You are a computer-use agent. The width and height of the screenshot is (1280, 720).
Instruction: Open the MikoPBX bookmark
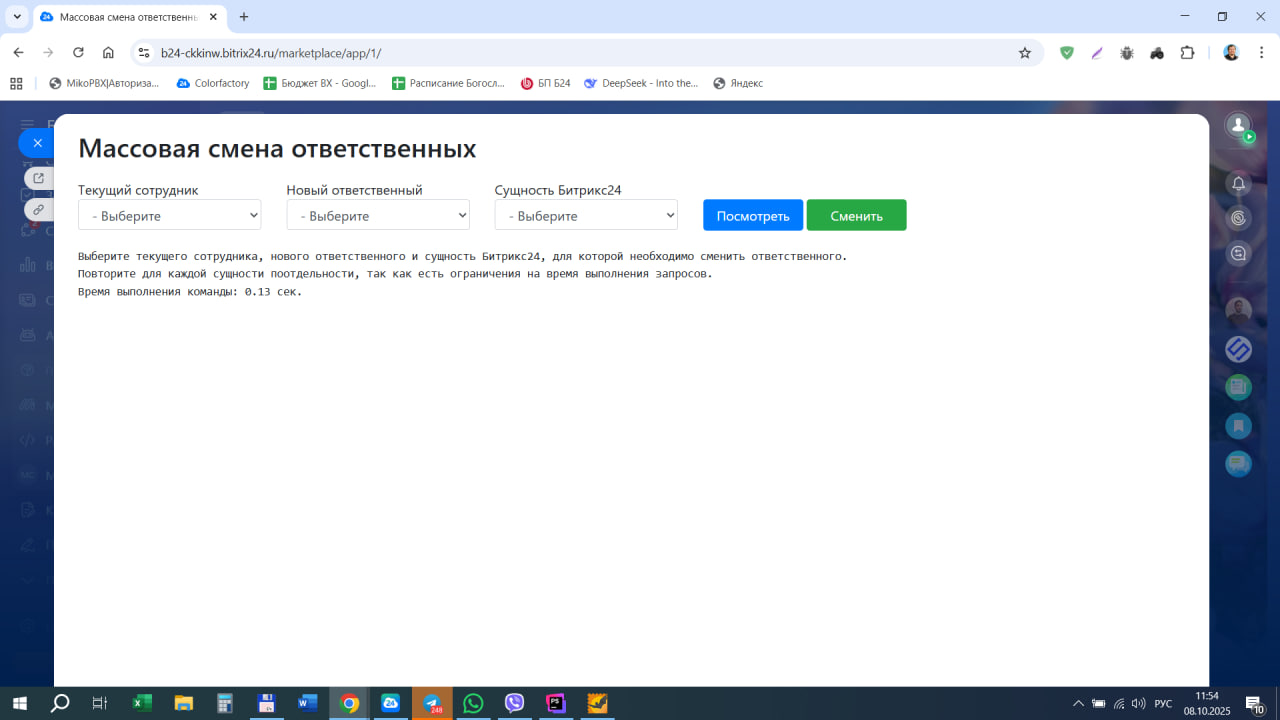pos(104,83)
